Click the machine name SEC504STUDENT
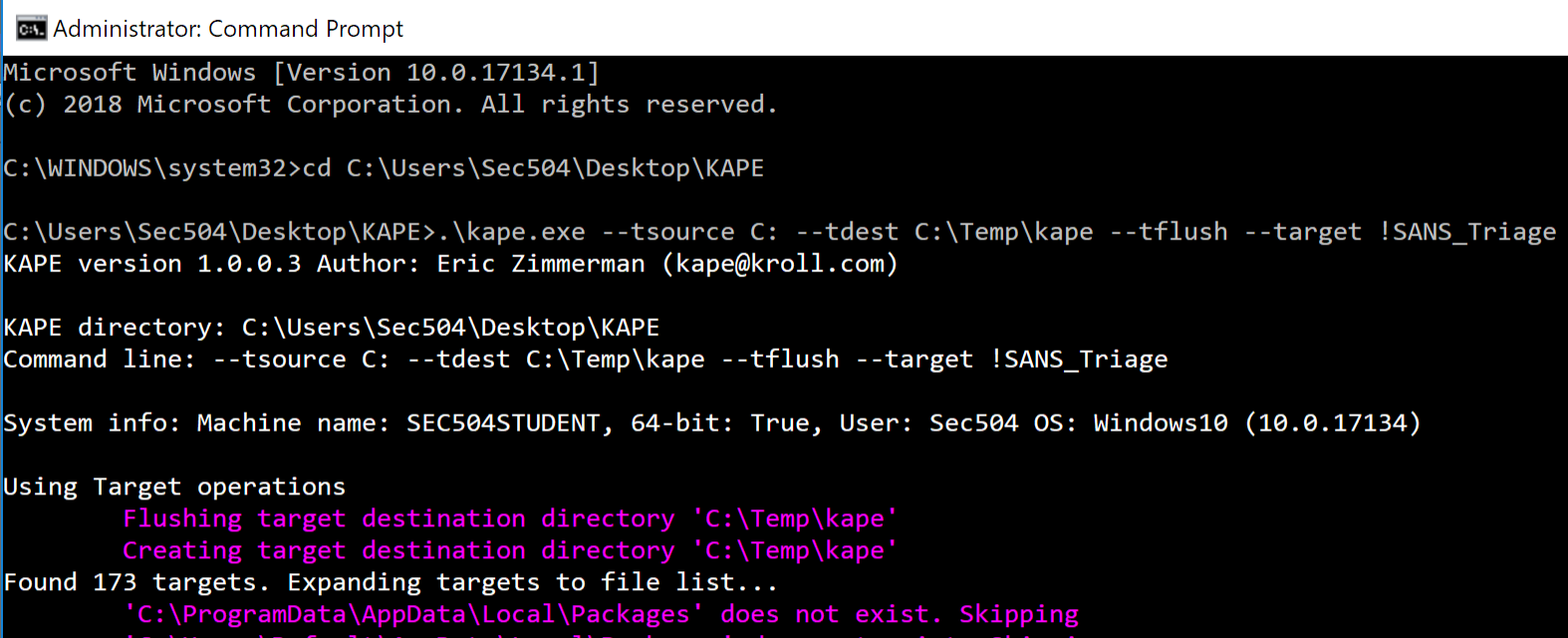The image size is (1568, 638). (x=498, y=422)
